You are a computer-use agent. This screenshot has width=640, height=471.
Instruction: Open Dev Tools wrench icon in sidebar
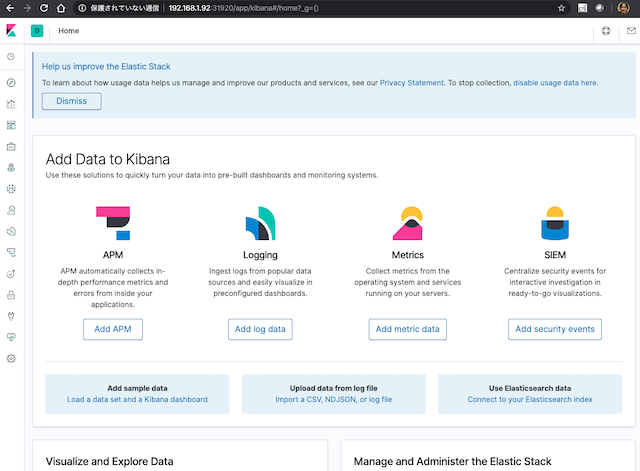[x=11, y=316]
